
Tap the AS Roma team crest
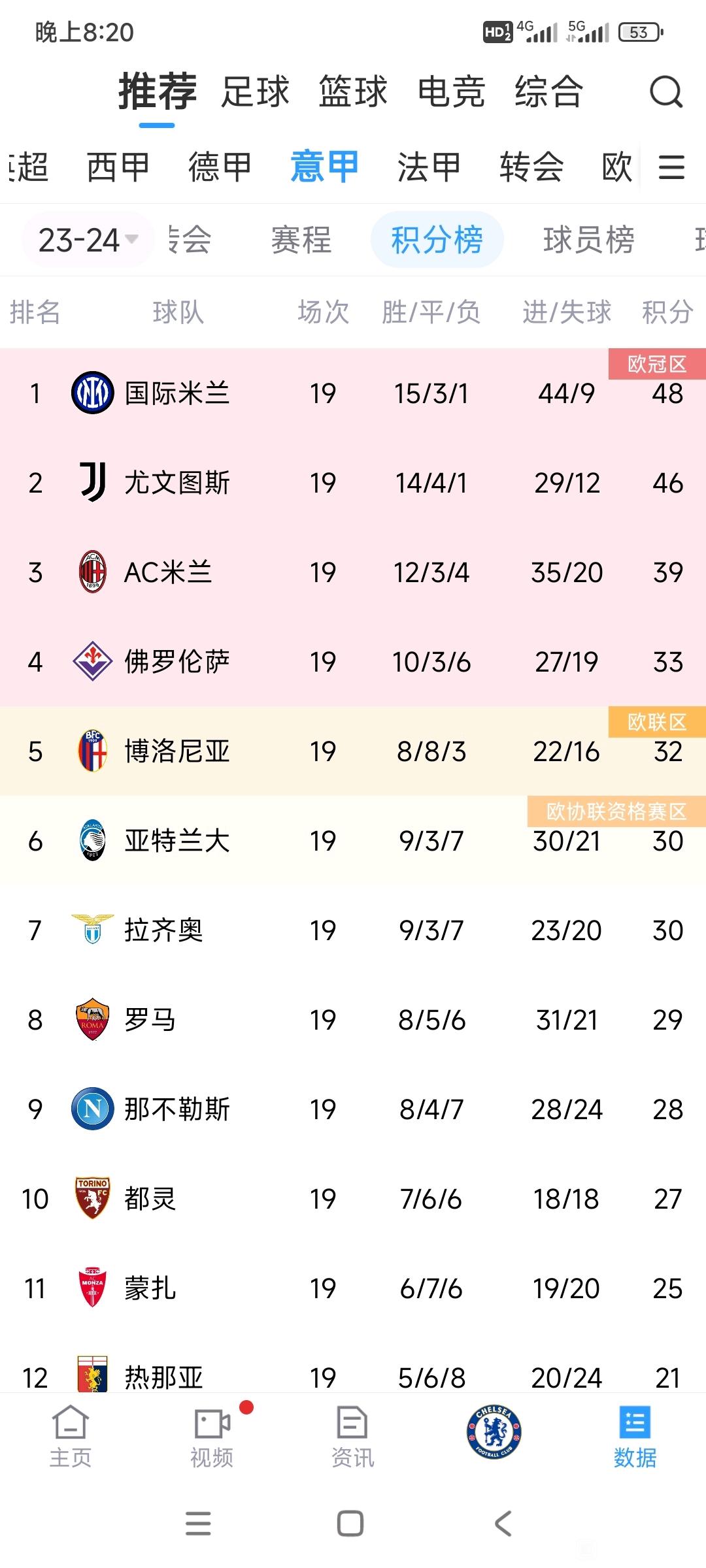coord(92,1019)
